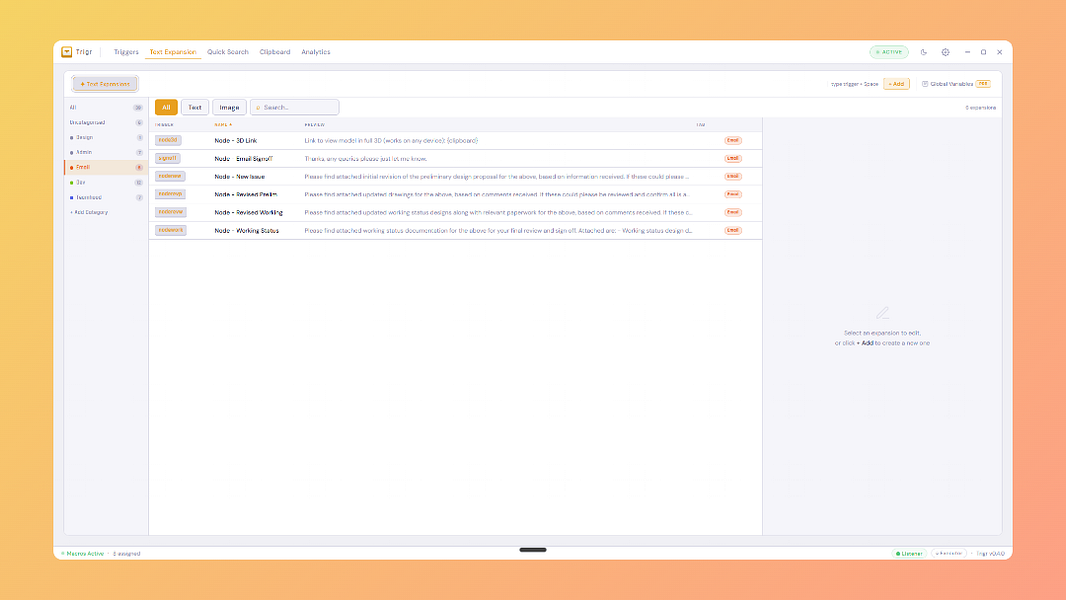Filter expansions by Text
Image resolution: width=1066 pixels, height=600 pixels.
pos(194,107)
